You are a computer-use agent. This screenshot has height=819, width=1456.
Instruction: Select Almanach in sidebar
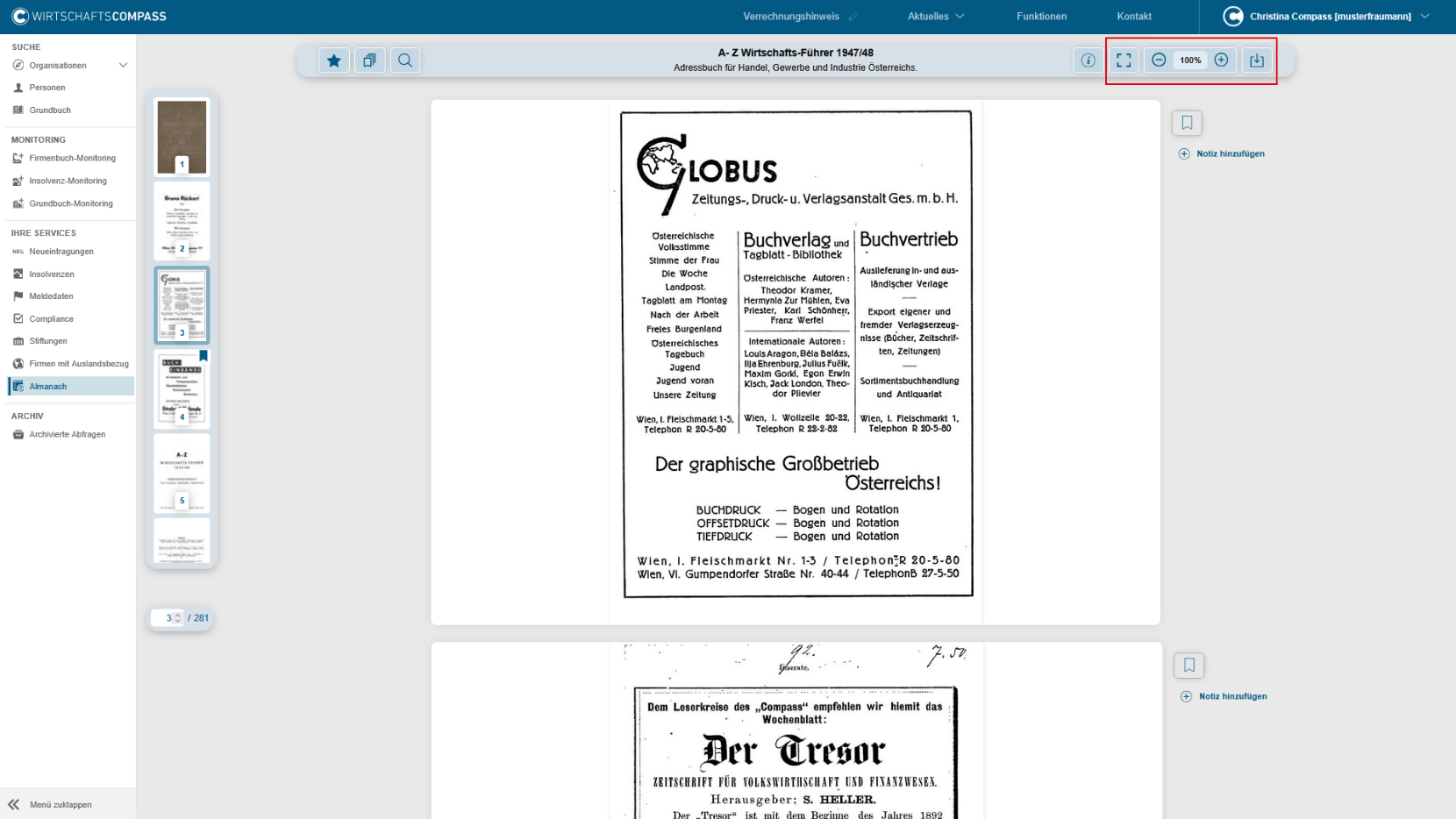tap(71, 386)
